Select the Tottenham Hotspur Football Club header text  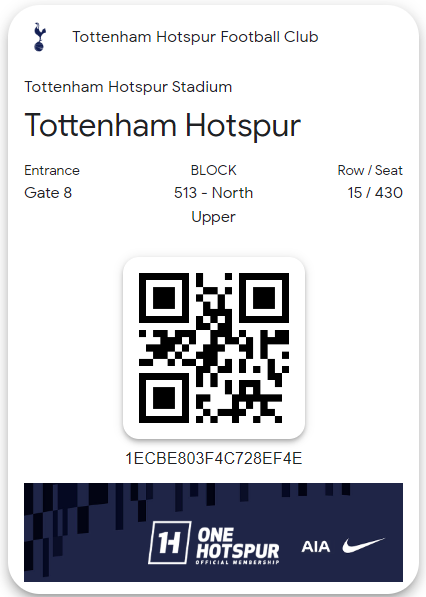195,37
